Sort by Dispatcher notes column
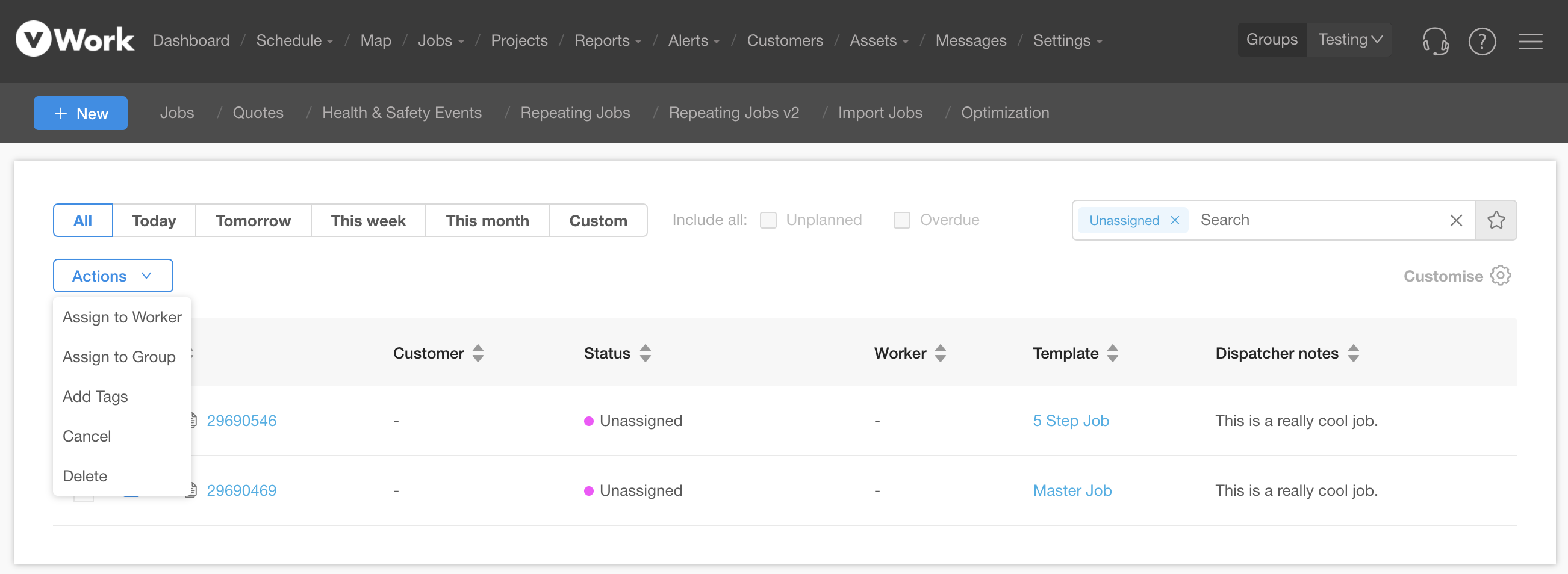The image size is (1568, 574). click(x=1352, y=353)
